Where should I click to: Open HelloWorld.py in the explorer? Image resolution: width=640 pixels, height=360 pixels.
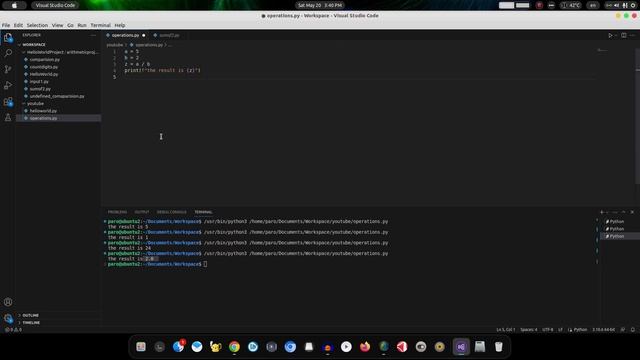[x=58, y=74]
